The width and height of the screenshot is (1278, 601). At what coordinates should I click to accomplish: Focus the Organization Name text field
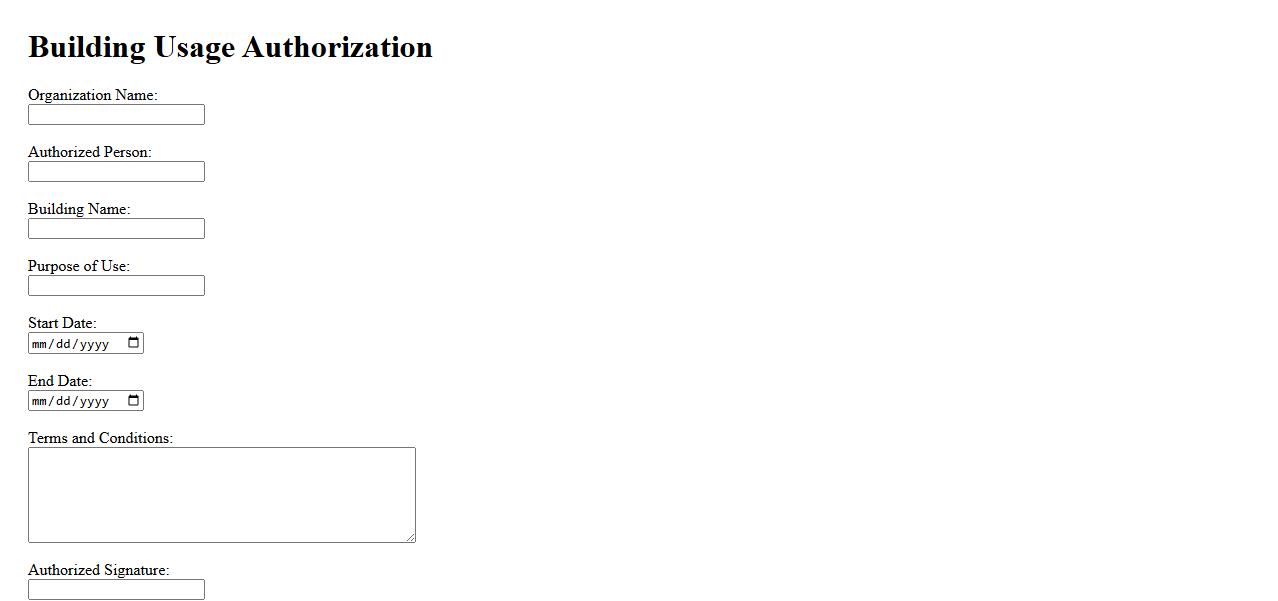pos(116,115)
